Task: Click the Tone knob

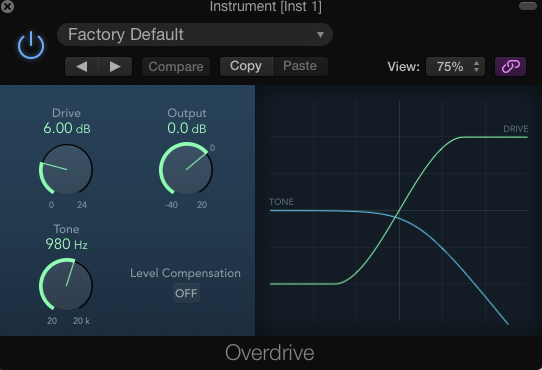Action: pyautogui.click(x=66, y=285)
